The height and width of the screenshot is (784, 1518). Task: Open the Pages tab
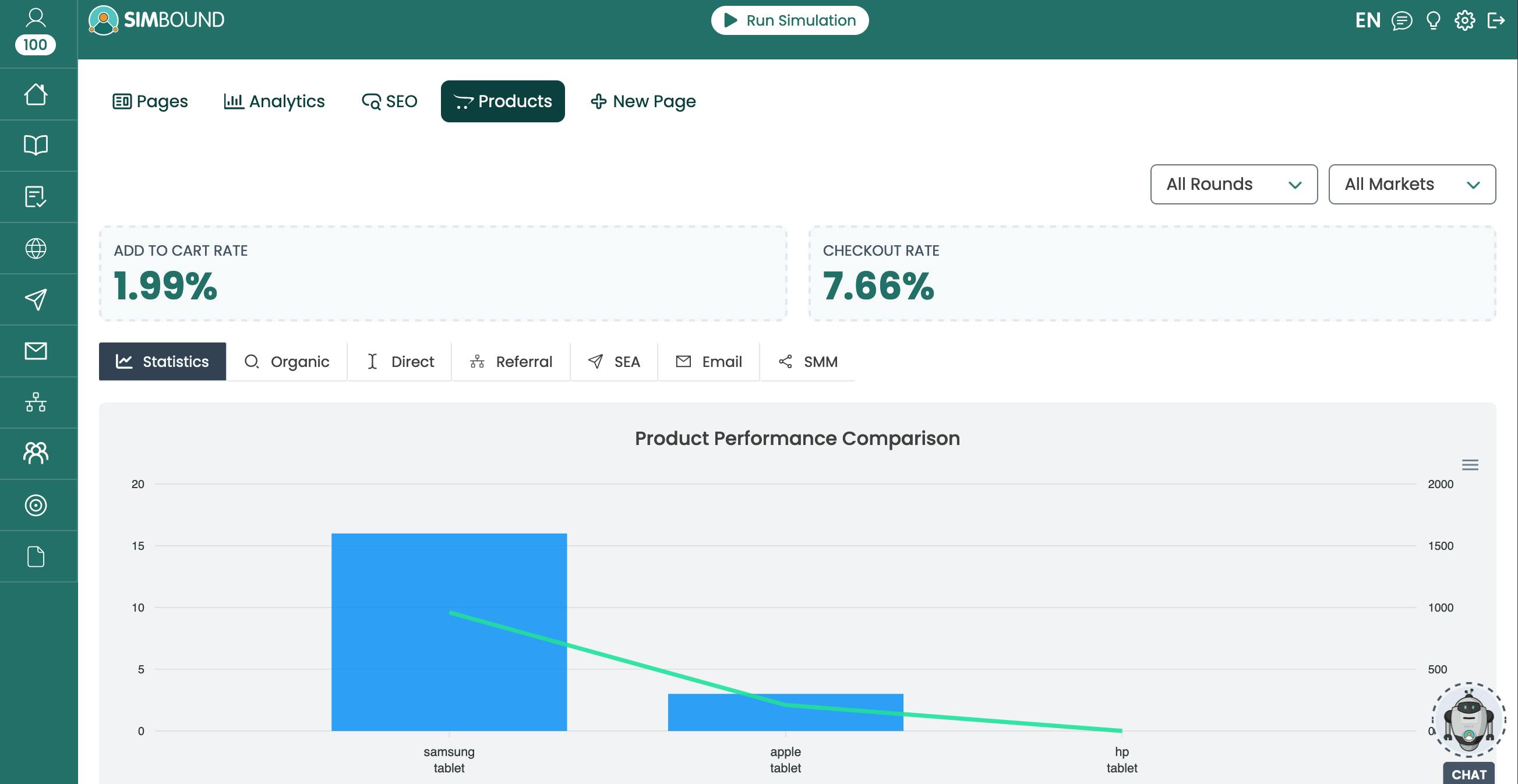click(150, 101)
